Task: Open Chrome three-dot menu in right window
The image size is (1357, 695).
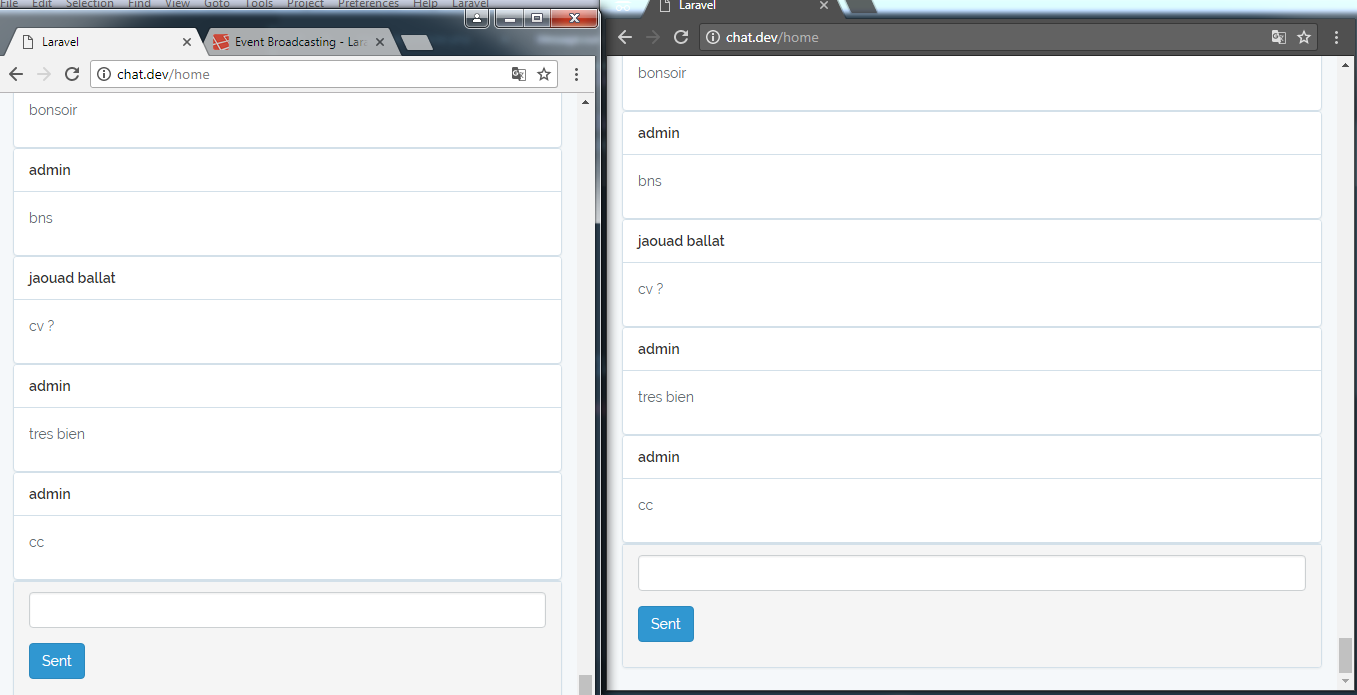Action: (1337, 37)
